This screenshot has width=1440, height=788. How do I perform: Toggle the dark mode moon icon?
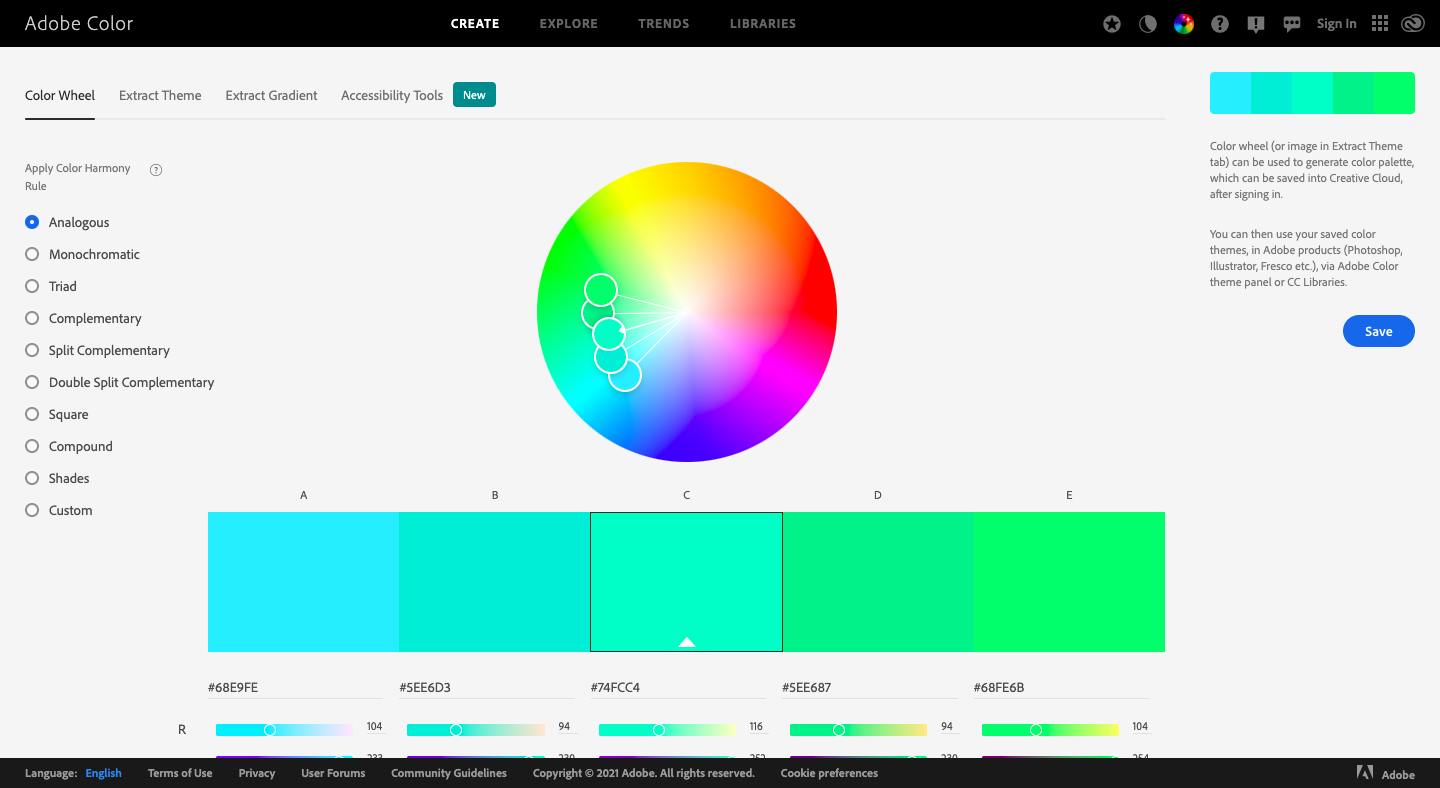(1148, 24)
